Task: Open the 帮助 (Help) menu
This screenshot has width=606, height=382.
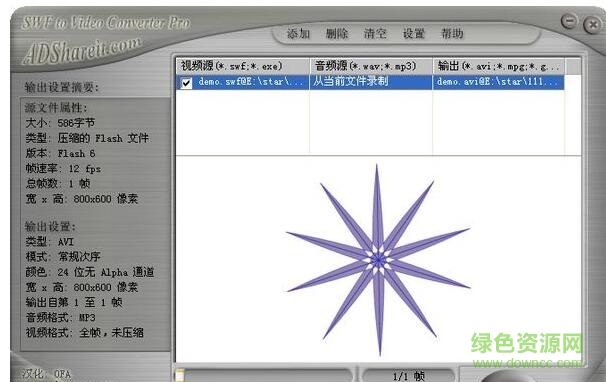Action: tap(452, 34)
